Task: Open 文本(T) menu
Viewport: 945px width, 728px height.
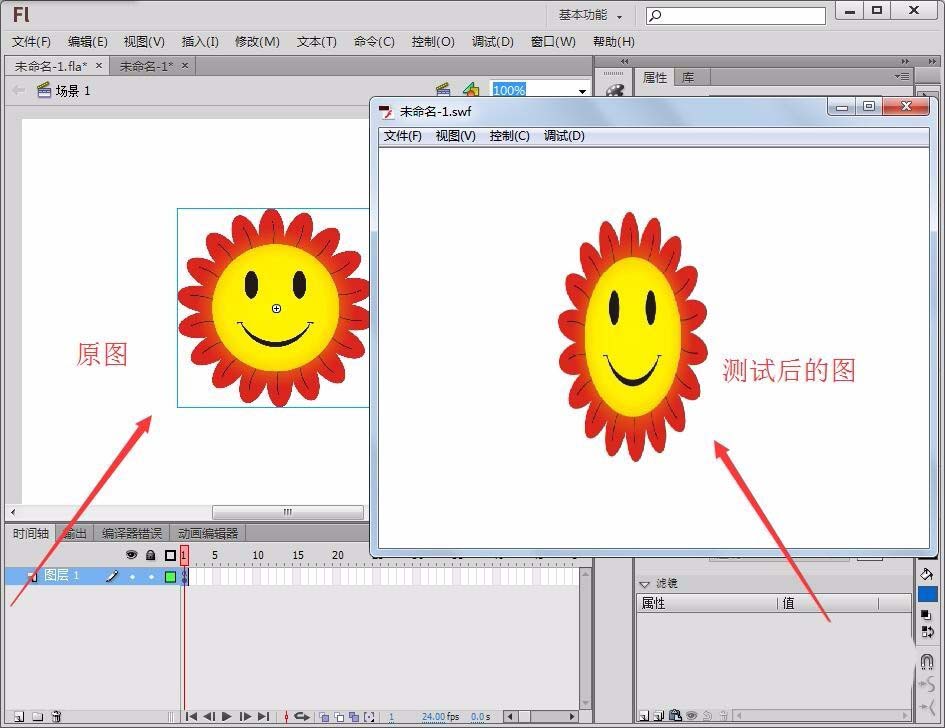Action: pyautogui.click(x=316, y=42)
